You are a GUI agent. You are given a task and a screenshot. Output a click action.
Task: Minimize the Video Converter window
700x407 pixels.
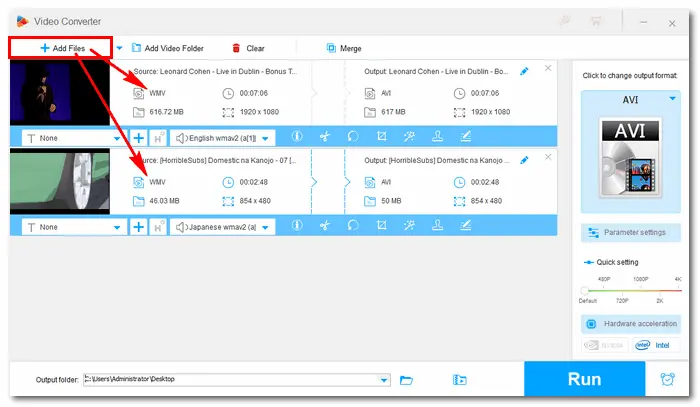[643, 22]
